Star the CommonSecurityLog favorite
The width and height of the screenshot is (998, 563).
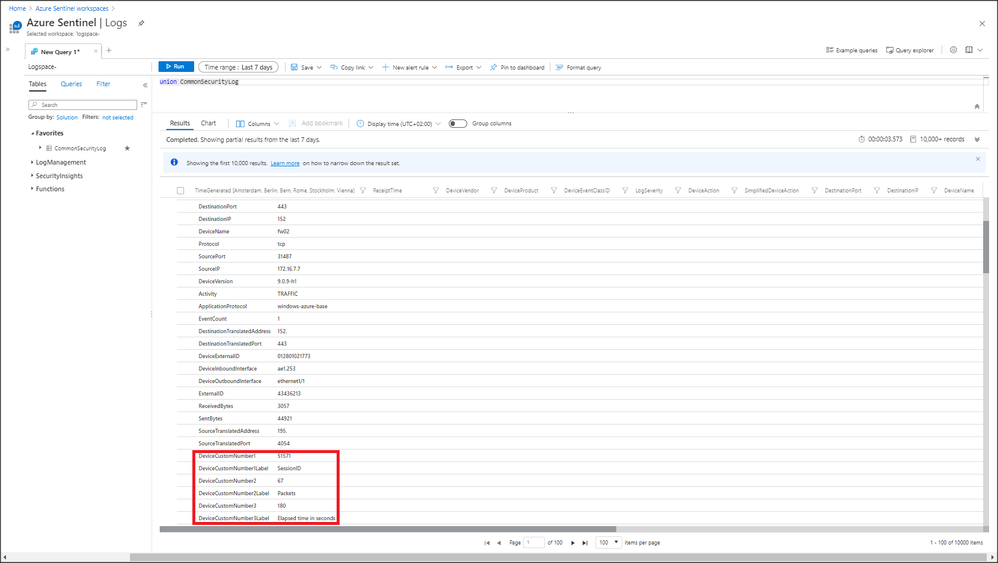pyautogui.click(x=127, y=148)
